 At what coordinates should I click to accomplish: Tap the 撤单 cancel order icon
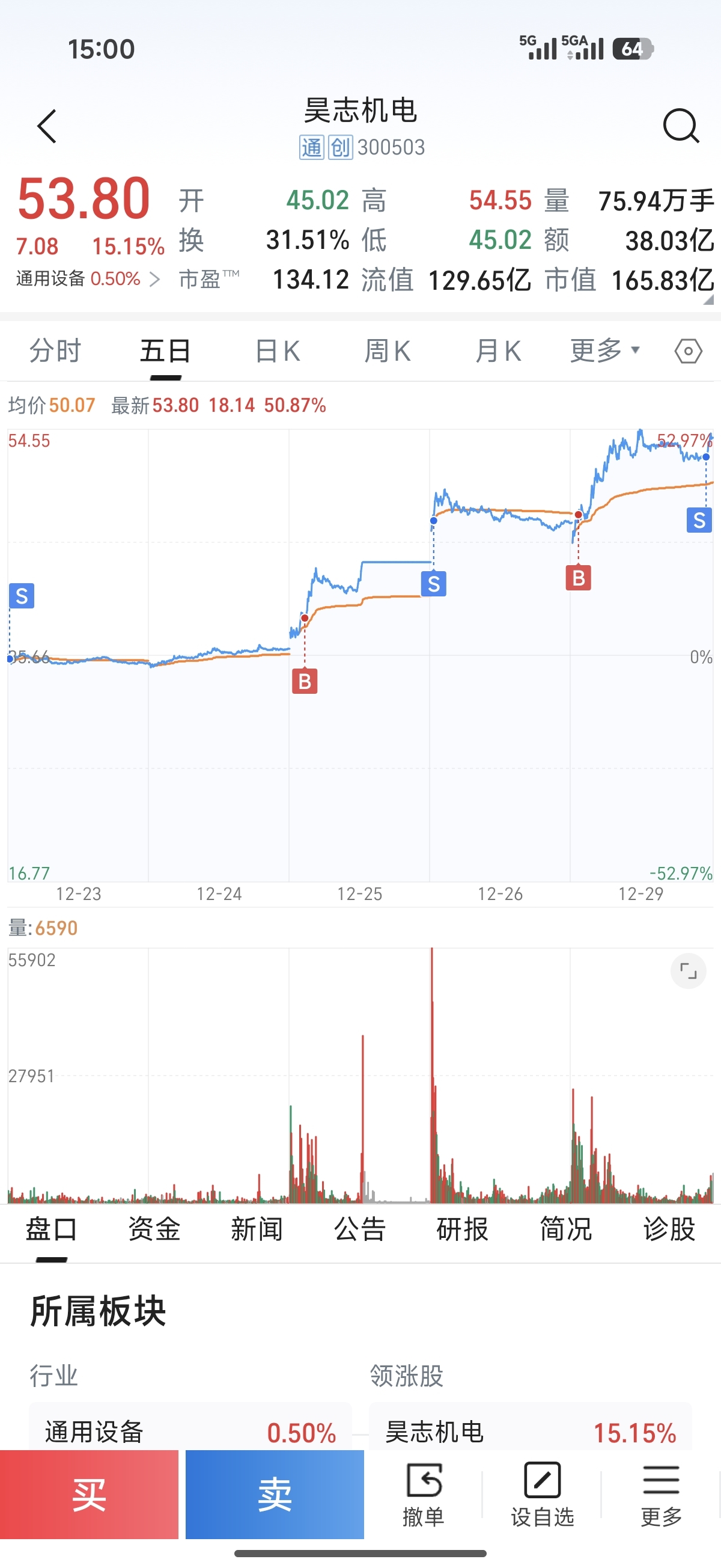click(x=424, y=1493)
